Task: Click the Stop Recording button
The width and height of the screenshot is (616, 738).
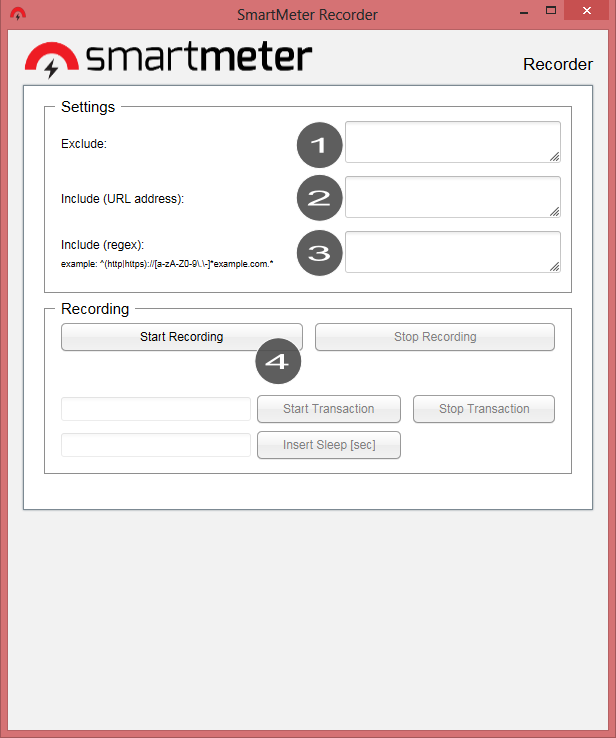Action: tap(435, 337)
